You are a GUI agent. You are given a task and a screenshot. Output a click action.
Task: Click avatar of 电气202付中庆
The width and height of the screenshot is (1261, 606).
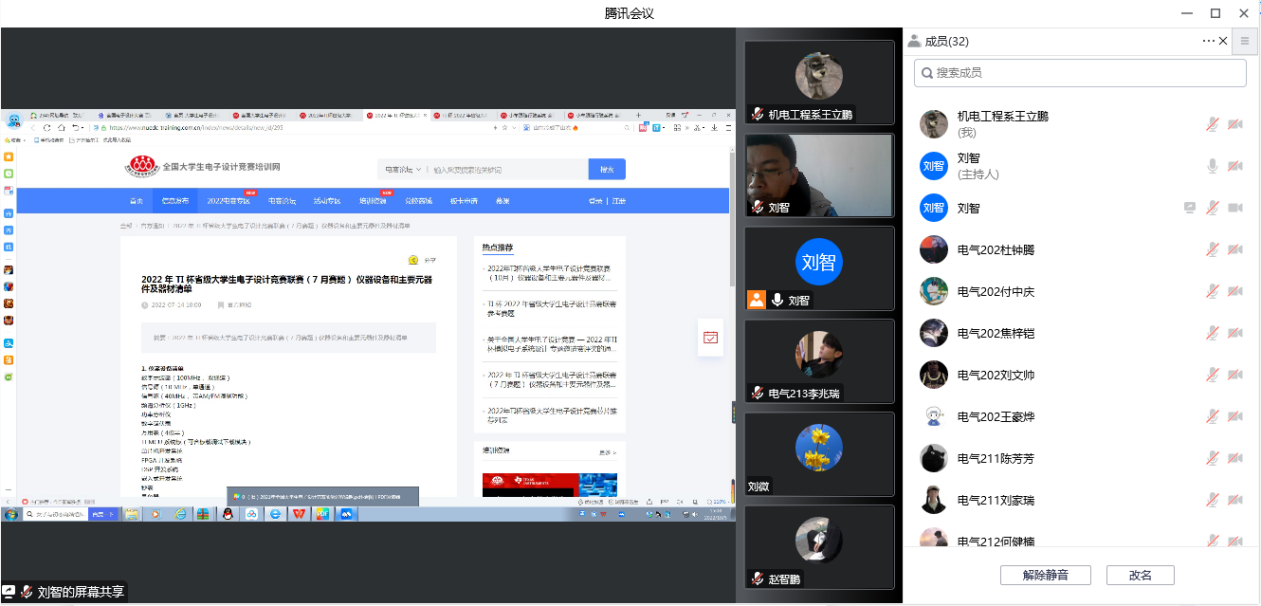[x=933, y=291]
